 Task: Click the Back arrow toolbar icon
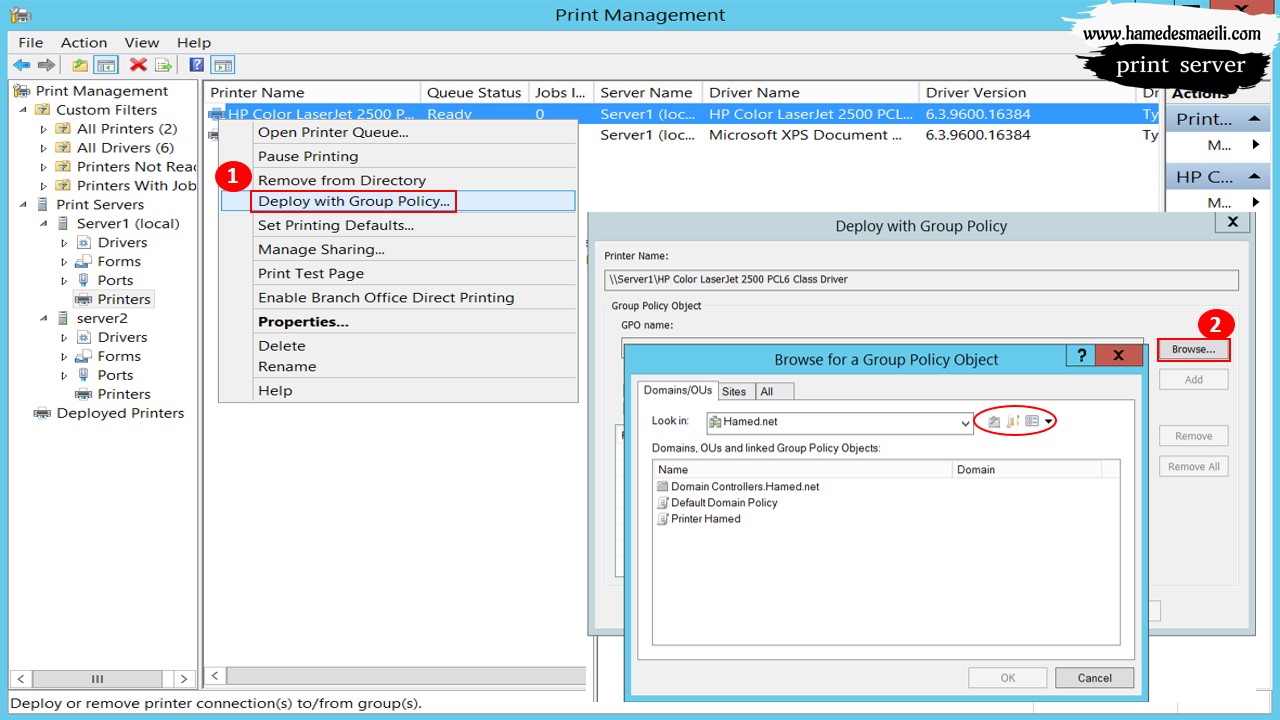pos(21,65)
